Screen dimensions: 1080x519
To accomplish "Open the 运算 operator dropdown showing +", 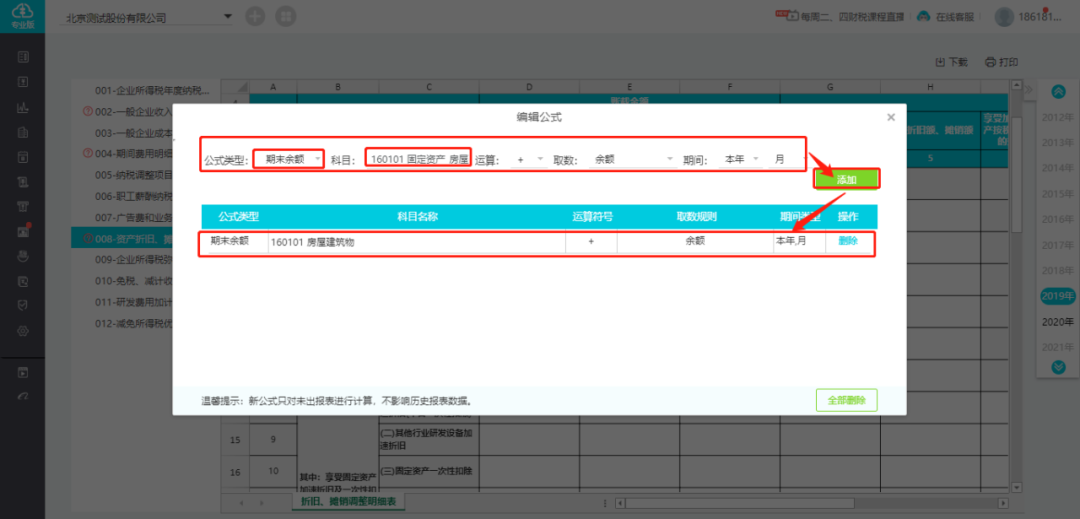I will [530, 159].
